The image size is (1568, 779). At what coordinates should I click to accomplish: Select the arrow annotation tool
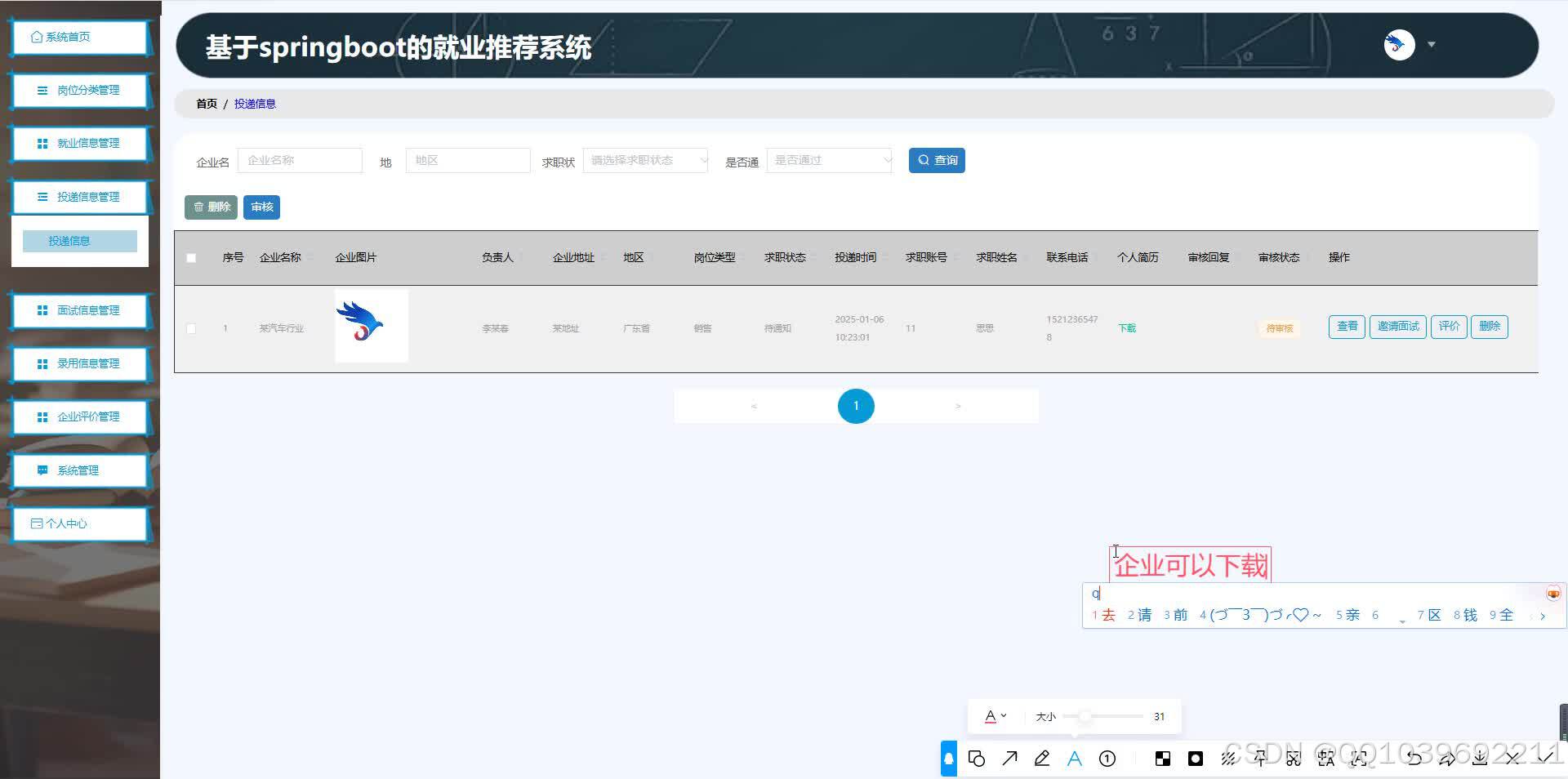[1009, 759]
